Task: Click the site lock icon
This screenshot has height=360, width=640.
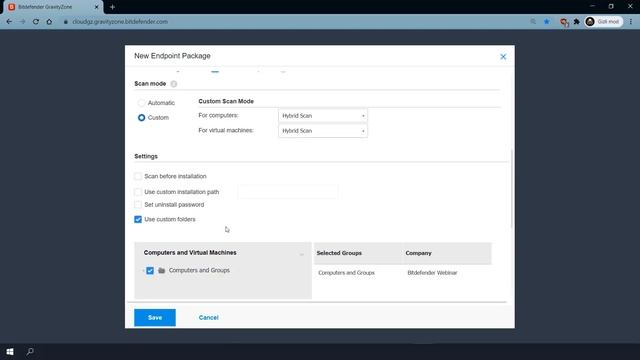Action: 65,22
